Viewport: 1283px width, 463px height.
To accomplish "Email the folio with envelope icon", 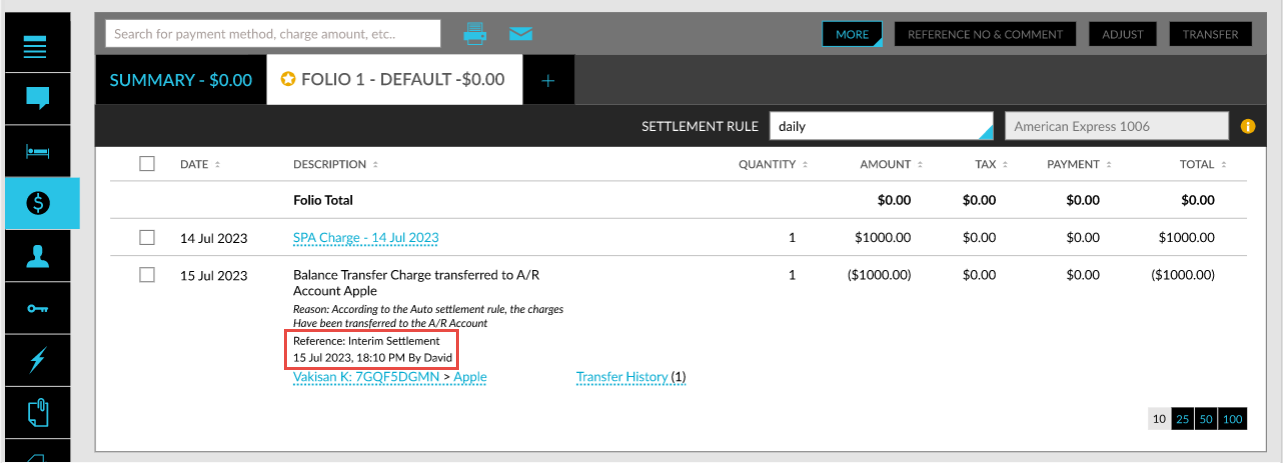I will tap(520, 34).
